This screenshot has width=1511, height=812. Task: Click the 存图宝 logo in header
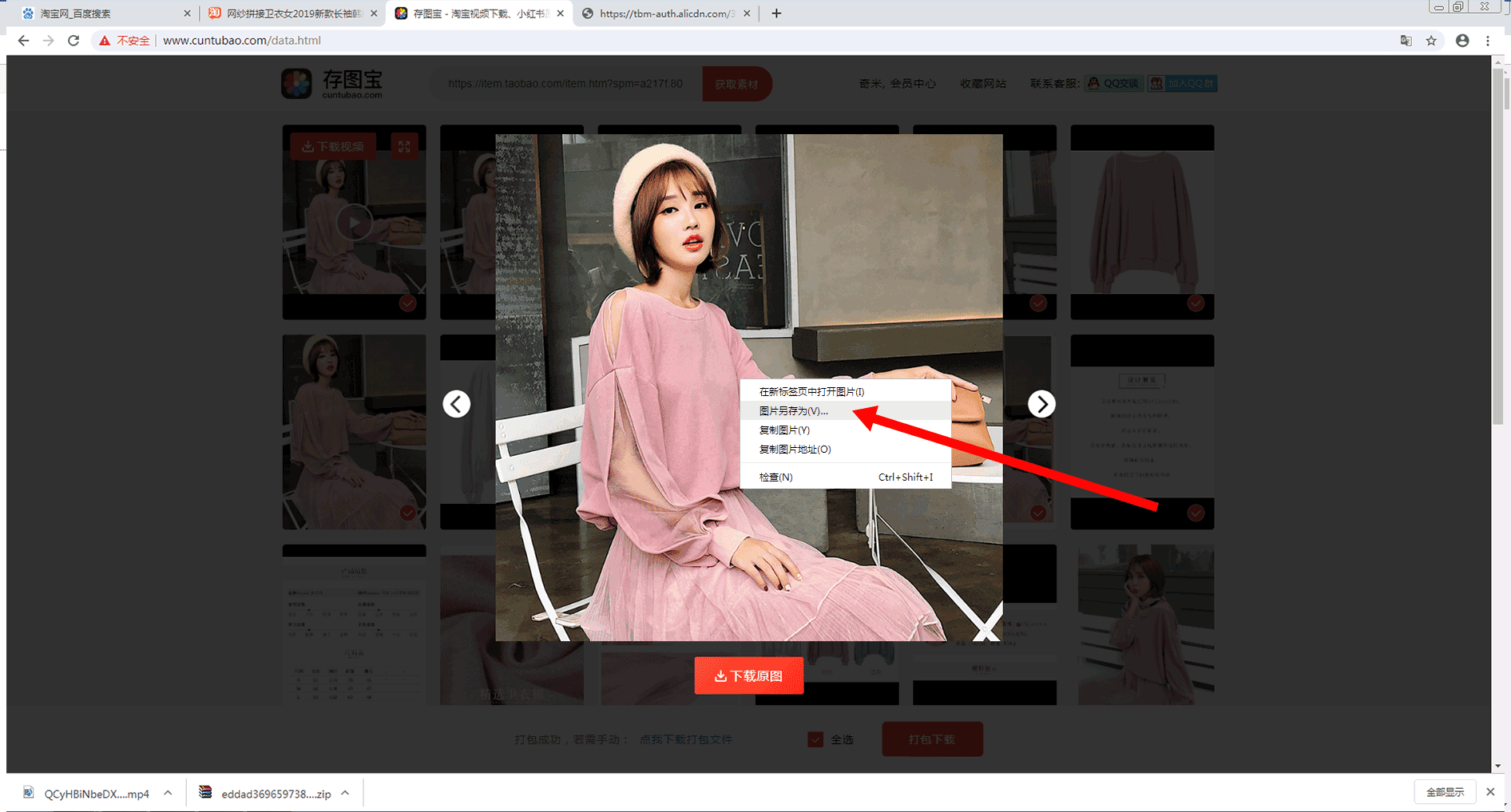(332, 84)
